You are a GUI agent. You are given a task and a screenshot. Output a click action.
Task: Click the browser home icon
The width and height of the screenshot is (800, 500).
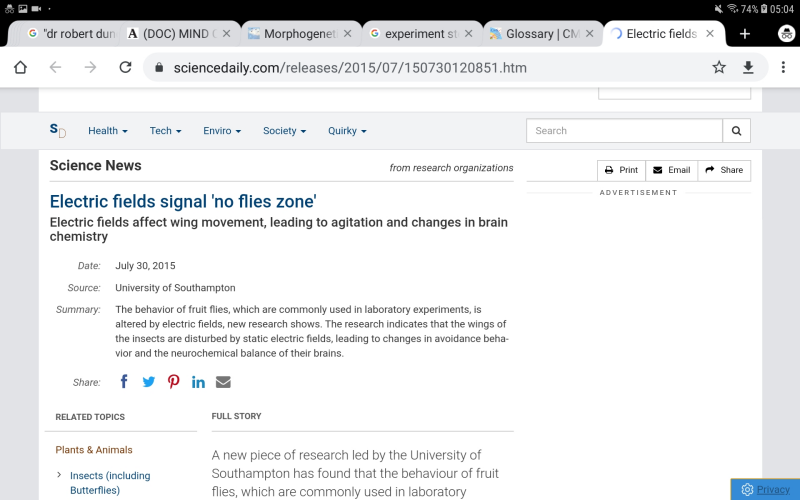click(20, 67)
